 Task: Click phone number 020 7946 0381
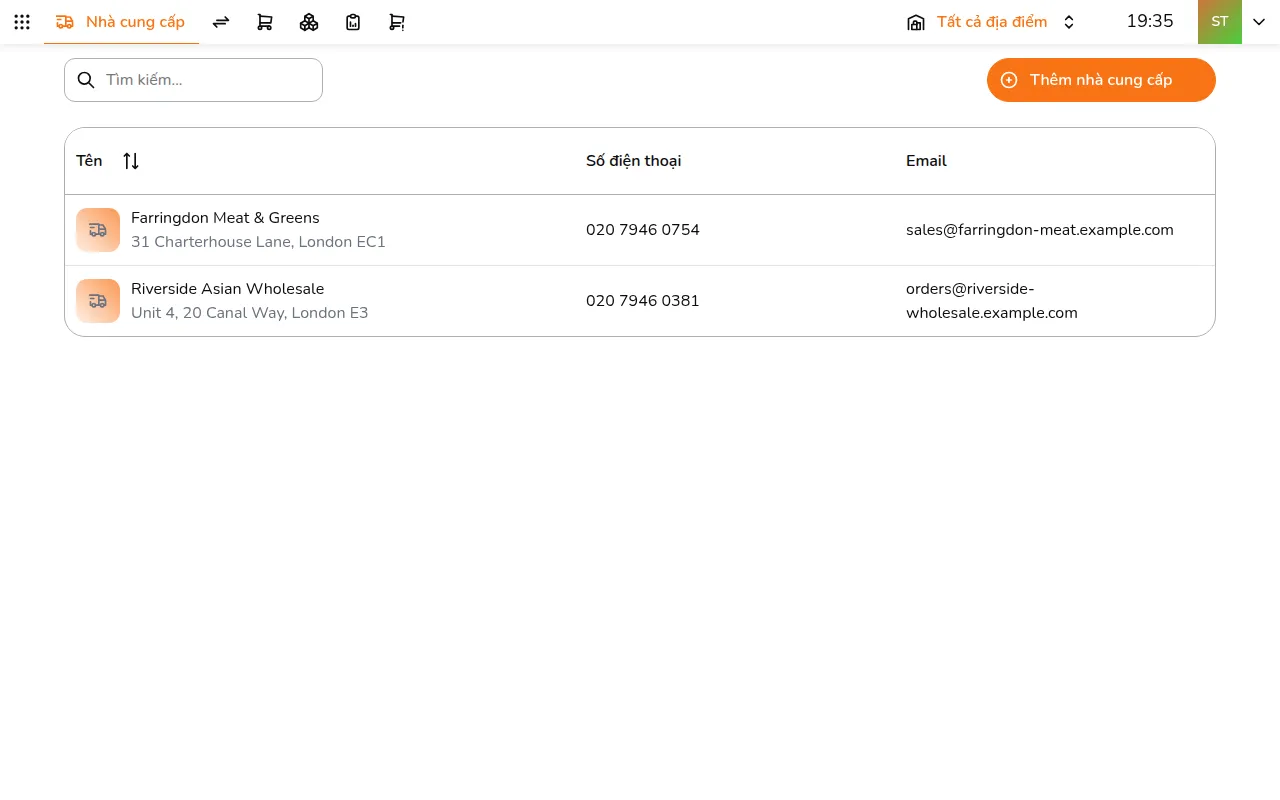[643, 301]
